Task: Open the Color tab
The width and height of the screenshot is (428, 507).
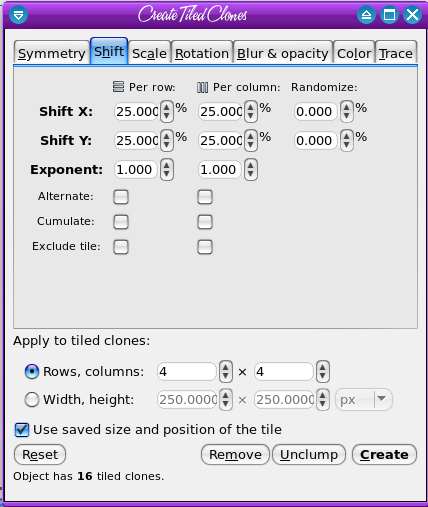Action: click(354, 53)
